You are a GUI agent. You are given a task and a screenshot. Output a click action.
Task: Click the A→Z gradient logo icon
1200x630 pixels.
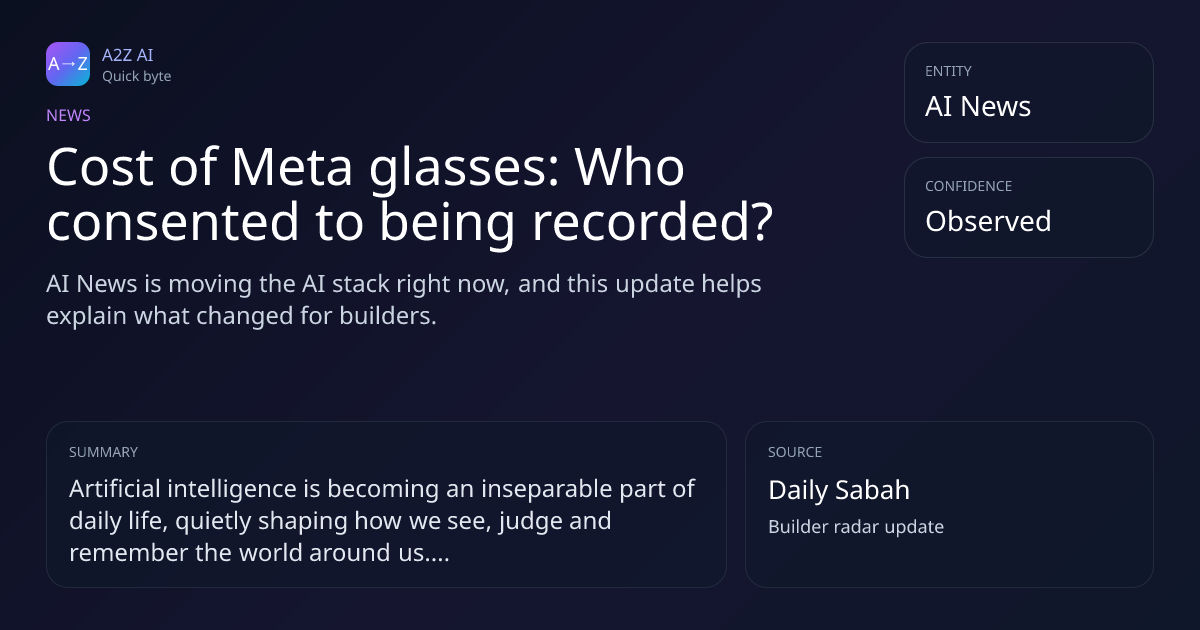coord(68,64)
